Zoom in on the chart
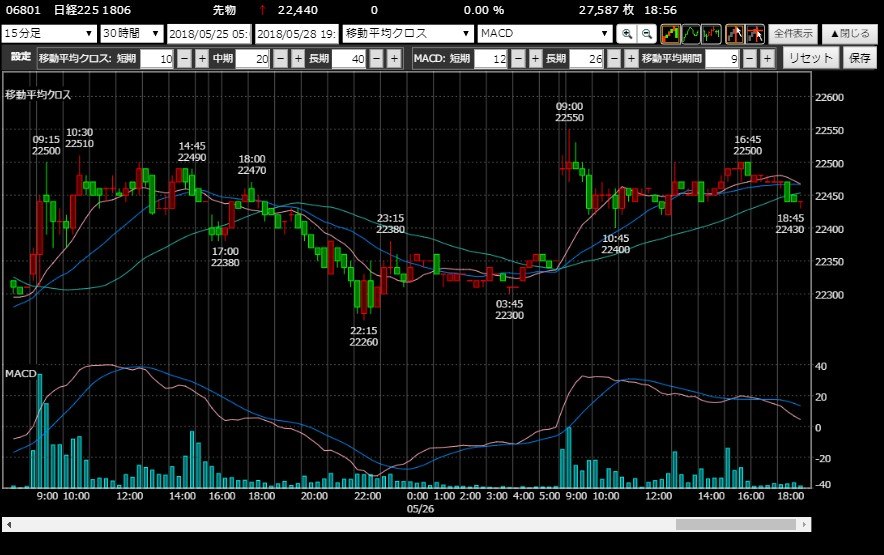This screenshot has height=555, width=884. click(626, 34)
